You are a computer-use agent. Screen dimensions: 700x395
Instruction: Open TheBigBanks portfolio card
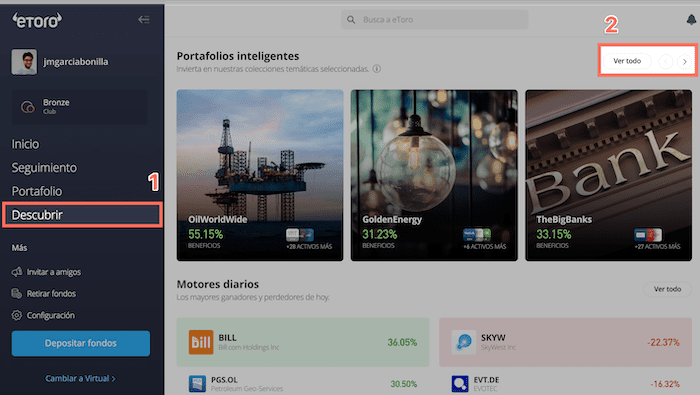coord(608,175)
